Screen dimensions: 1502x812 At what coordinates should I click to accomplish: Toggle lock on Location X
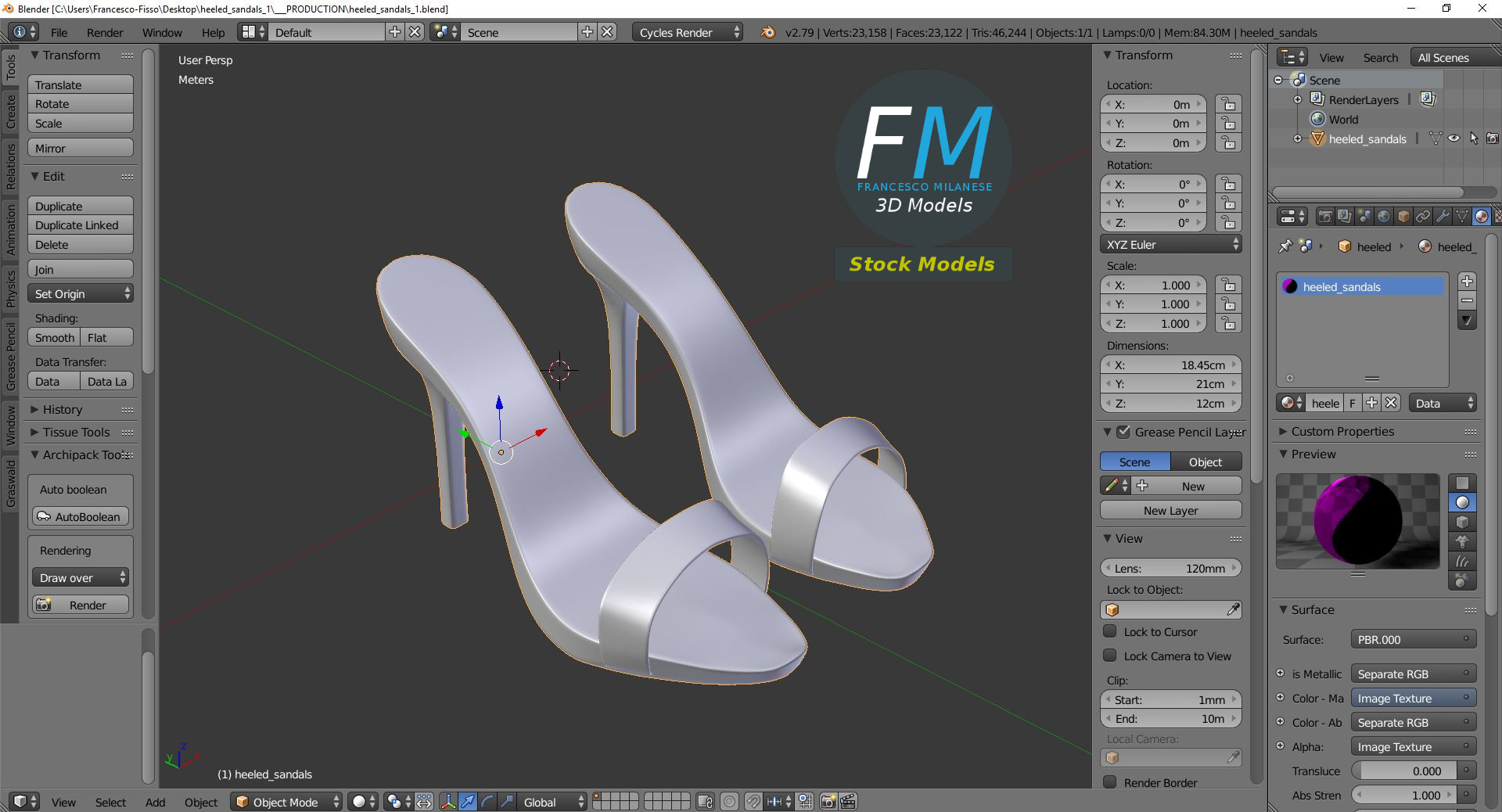coord(1228,104)
